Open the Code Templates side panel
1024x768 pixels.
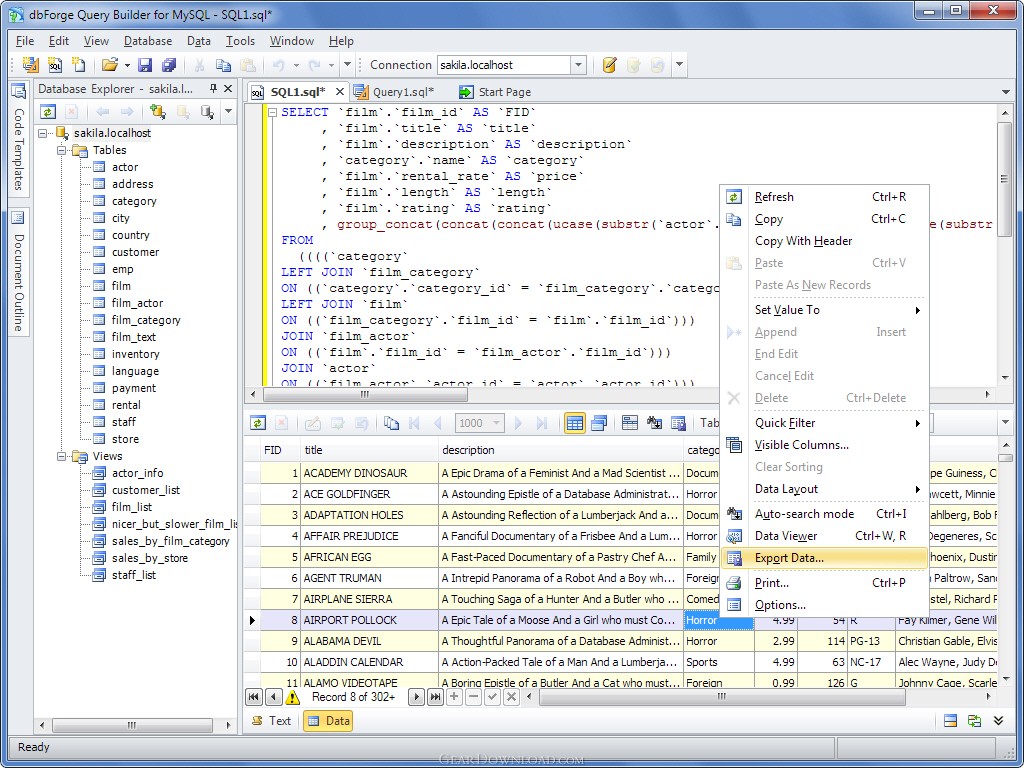click(x=18, y=137)
